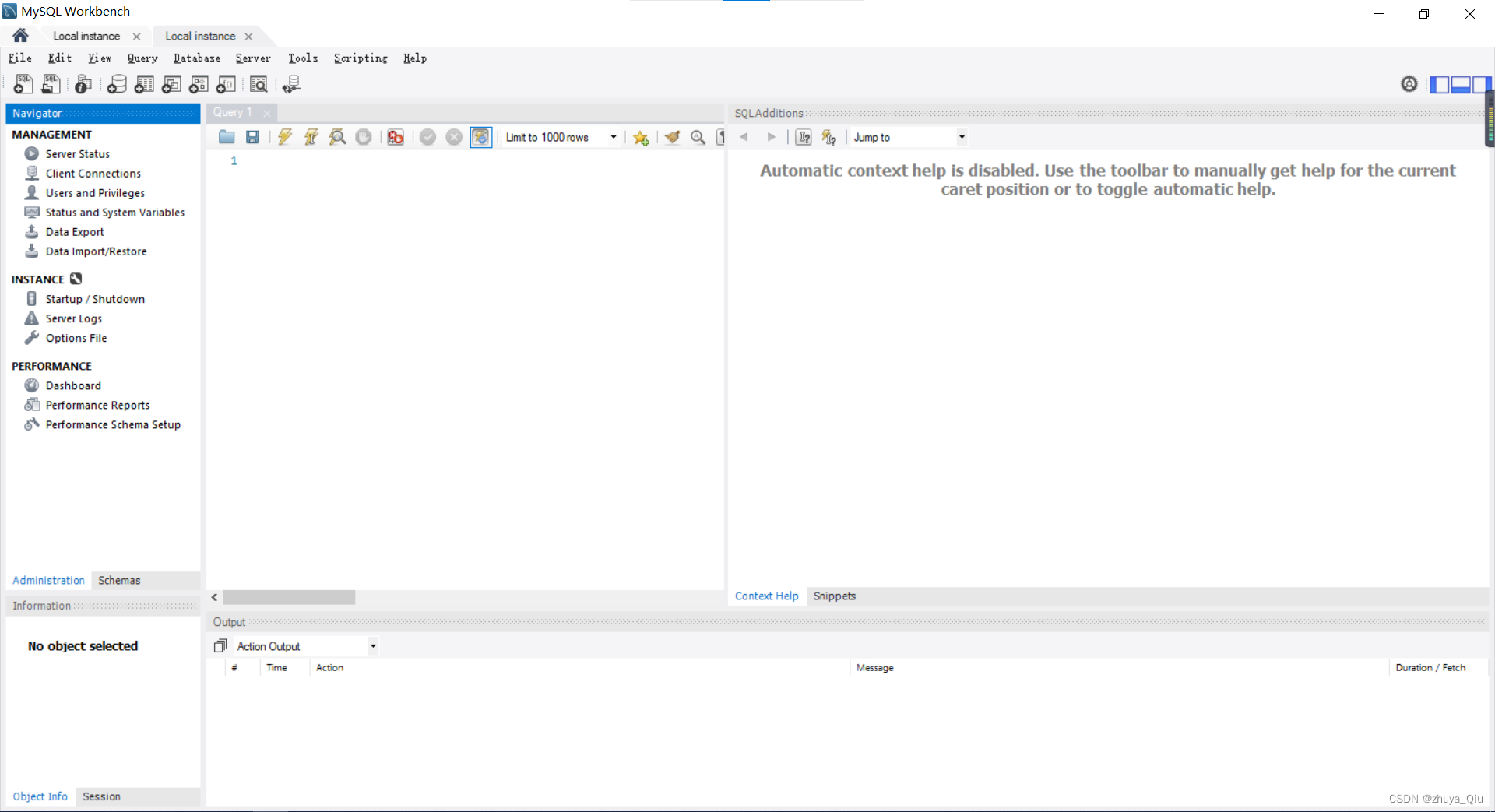Viewport: 1495px width, 812px height.
Task: Switch to the Schemas tab
Action: (x=119, y=581)
